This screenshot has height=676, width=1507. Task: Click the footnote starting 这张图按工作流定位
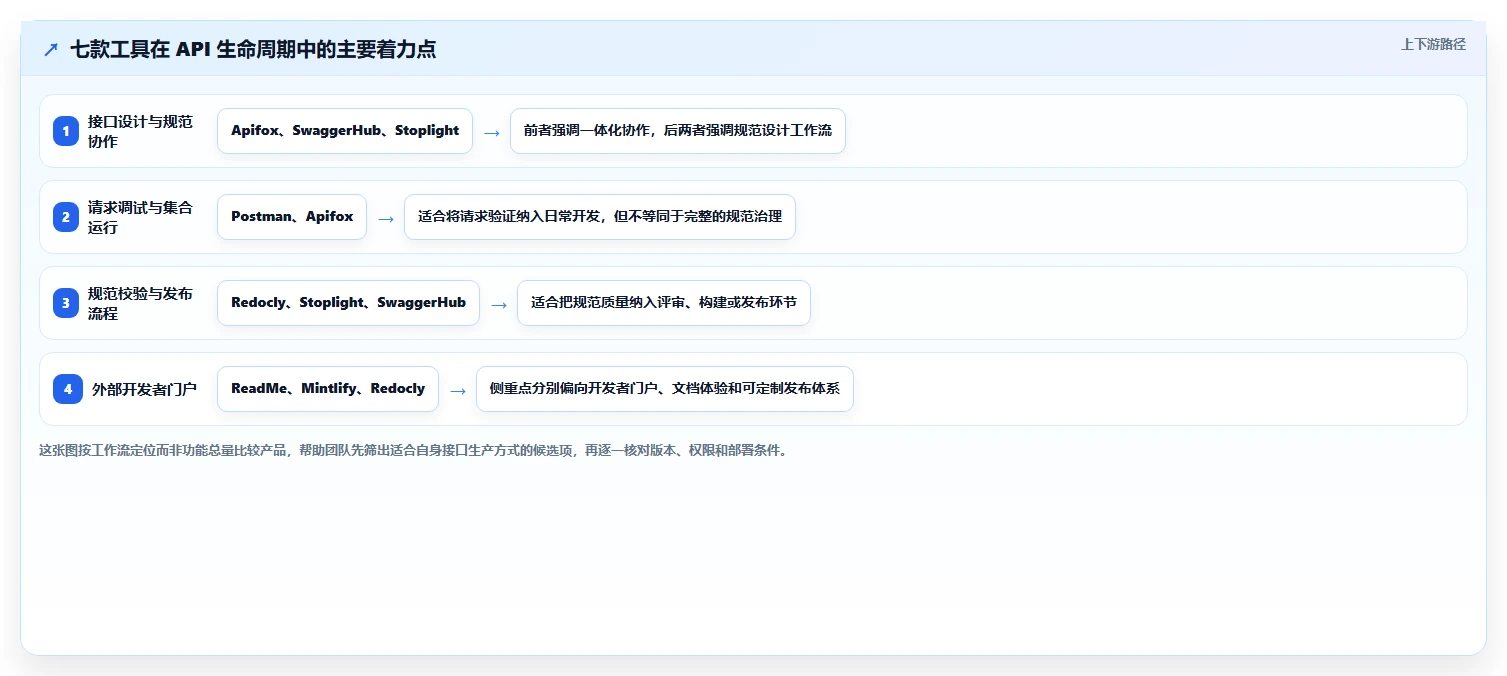(413, 450)
